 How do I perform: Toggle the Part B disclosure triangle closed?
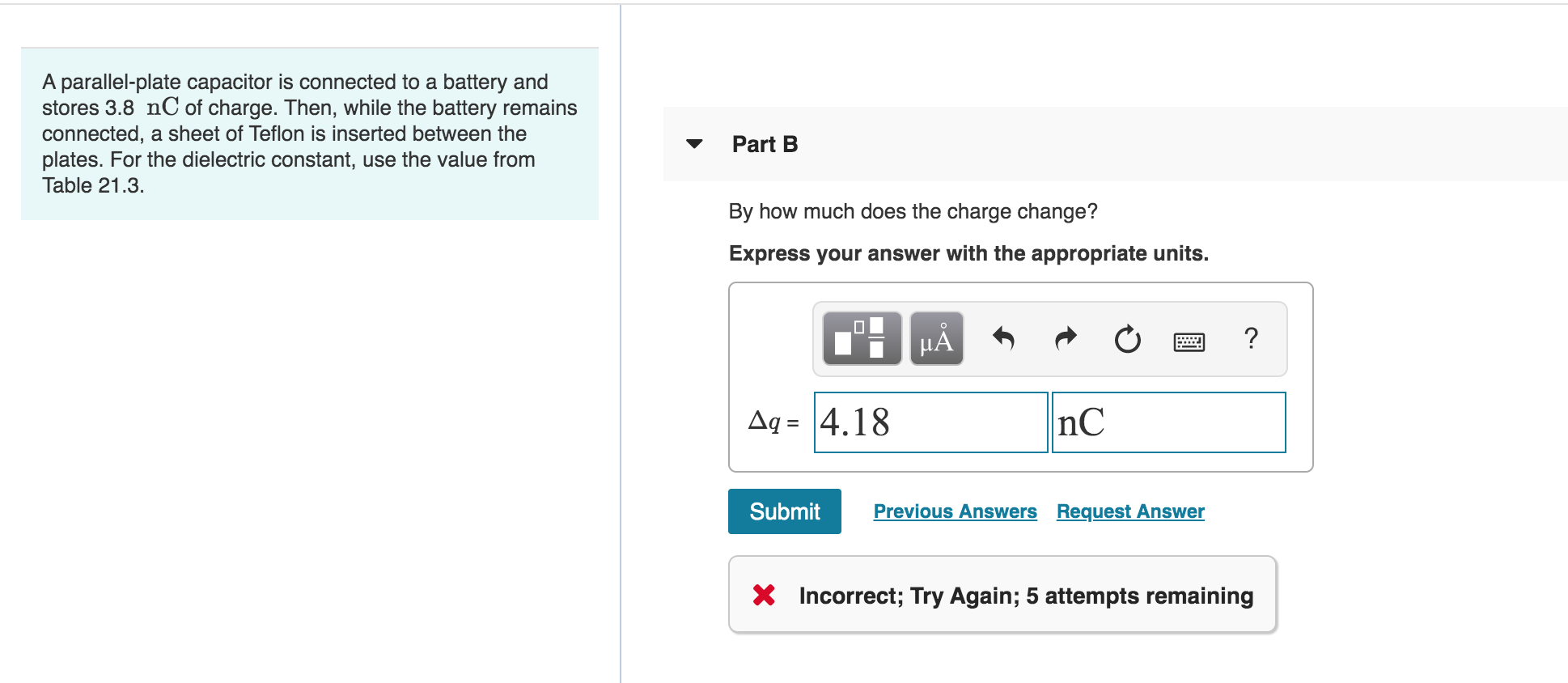[693, 146]
